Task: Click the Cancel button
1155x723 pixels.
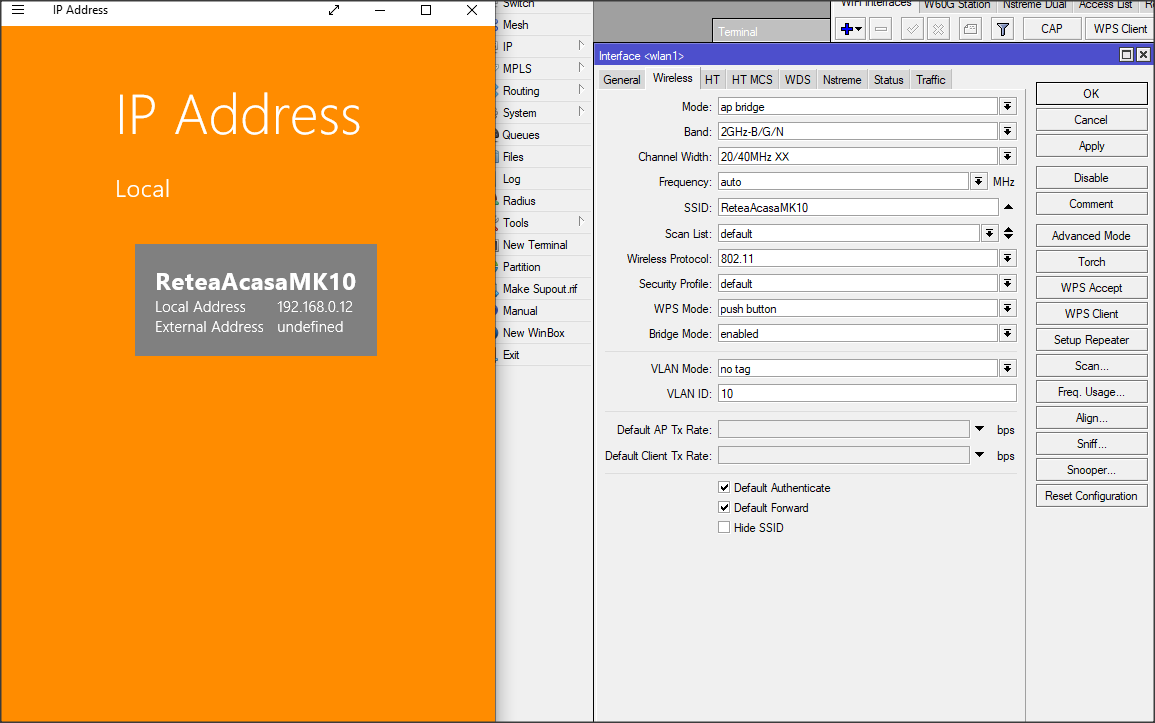Action: click(x=1091, y=119)
